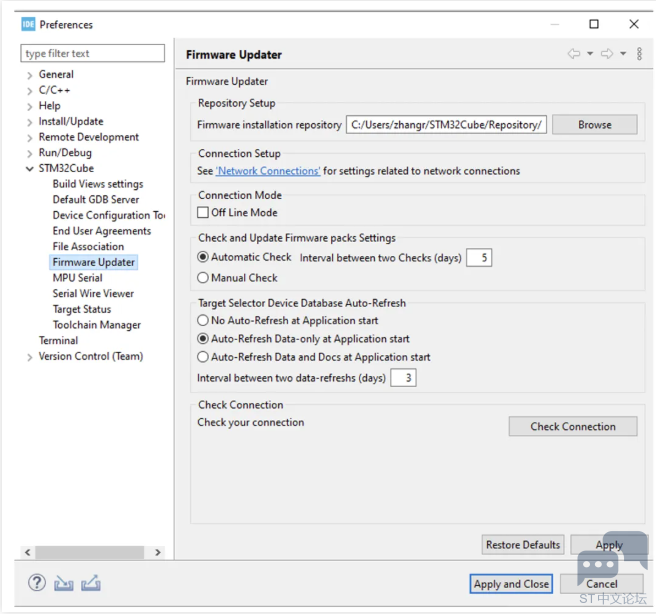Select the Run/Debug tree item label
Image resolution: width=656 pixels, height=614 pixels.
pos(65,153)
